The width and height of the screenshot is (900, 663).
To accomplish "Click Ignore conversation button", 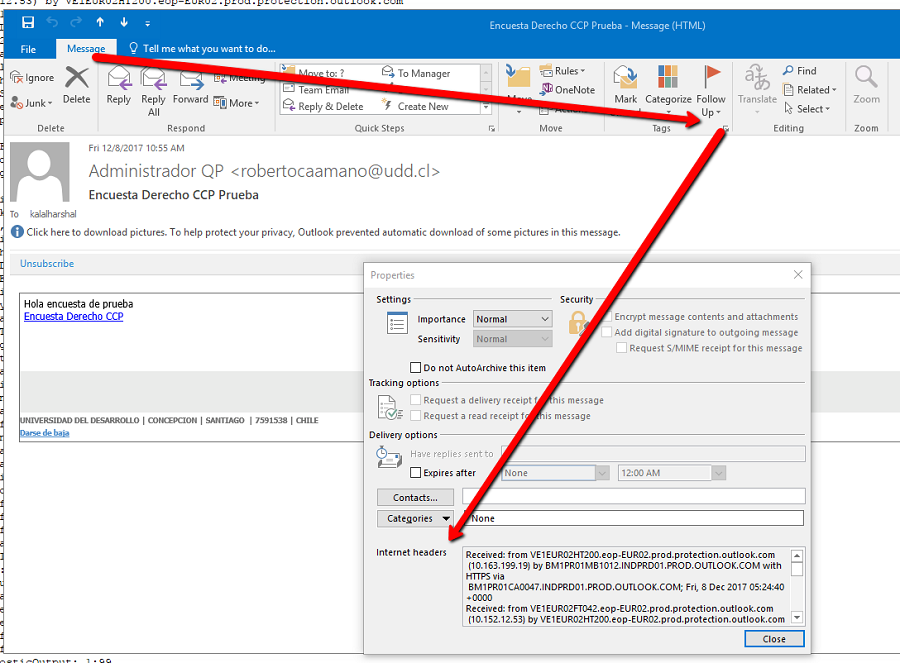I will 32,77.
